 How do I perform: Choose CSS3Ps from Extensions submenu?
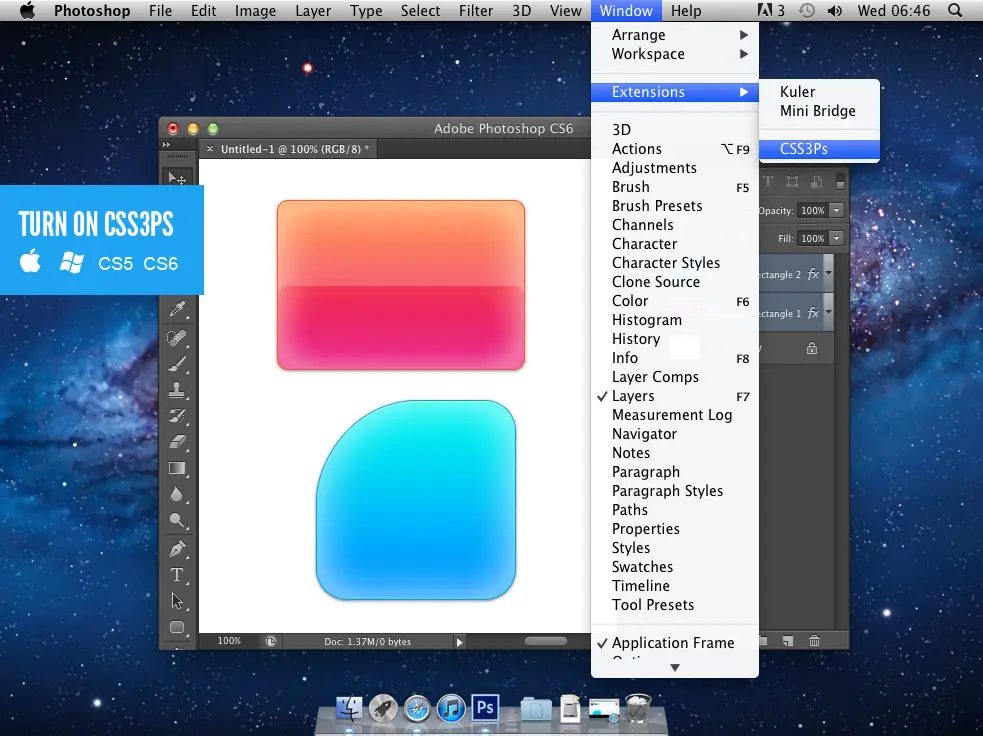pos(819,149)
